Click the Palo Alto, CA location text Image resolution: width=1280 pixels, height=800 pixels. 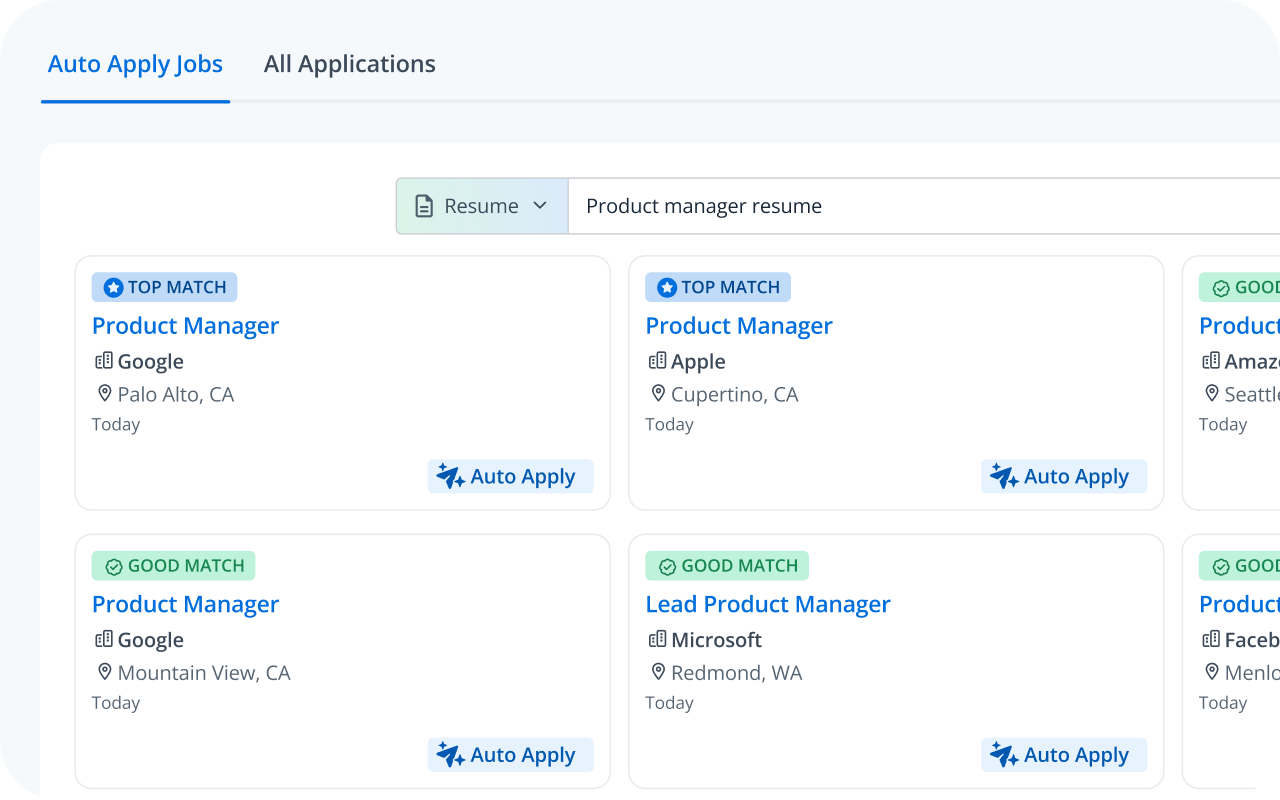pos(176,394)
